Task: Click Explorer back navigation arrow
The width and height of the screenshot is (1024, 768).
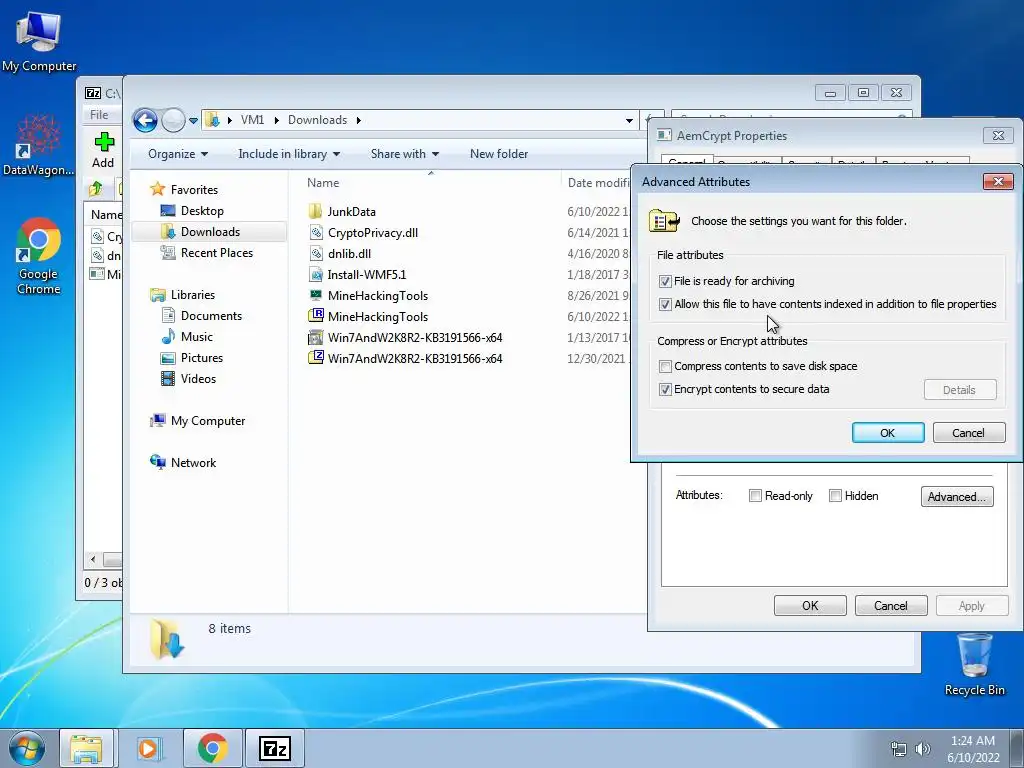Action: [145, 120]
